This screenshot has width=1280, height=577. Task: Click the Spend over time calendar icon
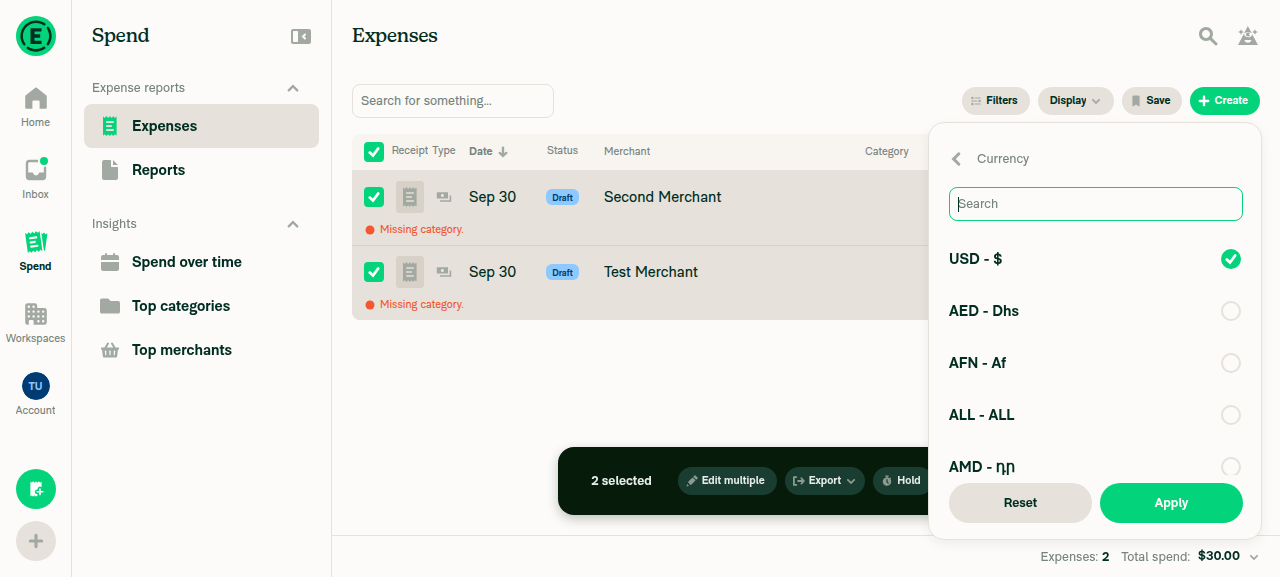coord(111,262)
